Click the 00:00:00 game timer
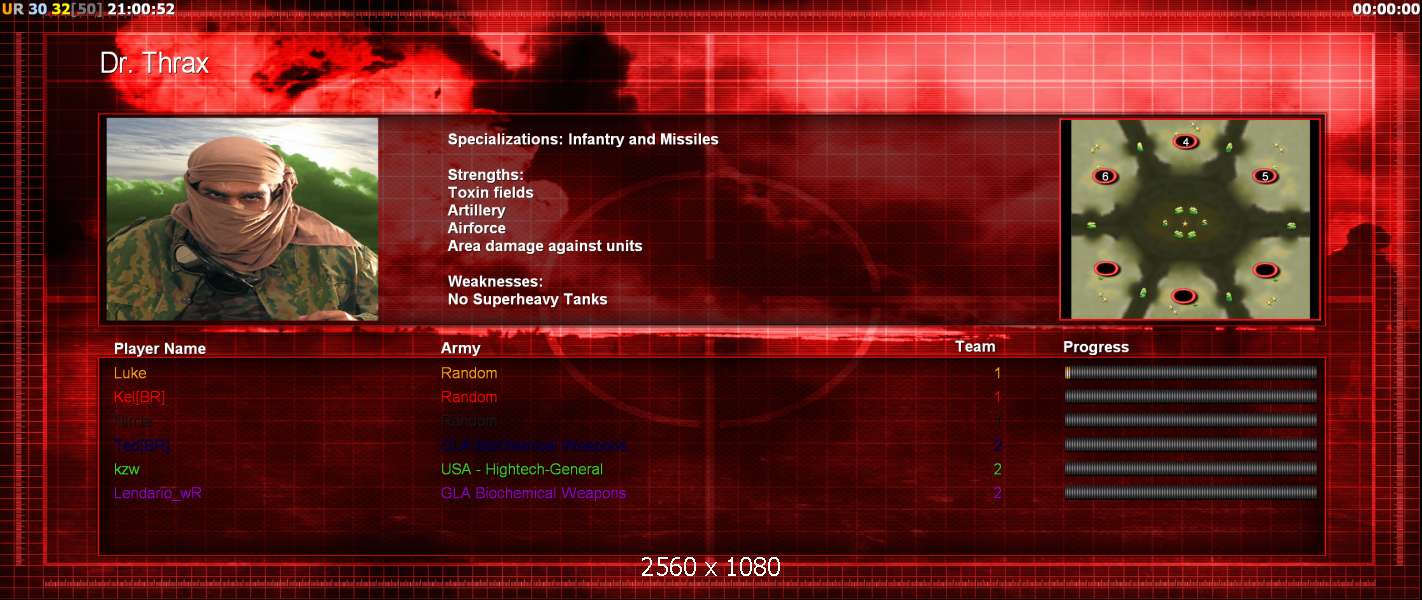 (x=1385, y=9)
